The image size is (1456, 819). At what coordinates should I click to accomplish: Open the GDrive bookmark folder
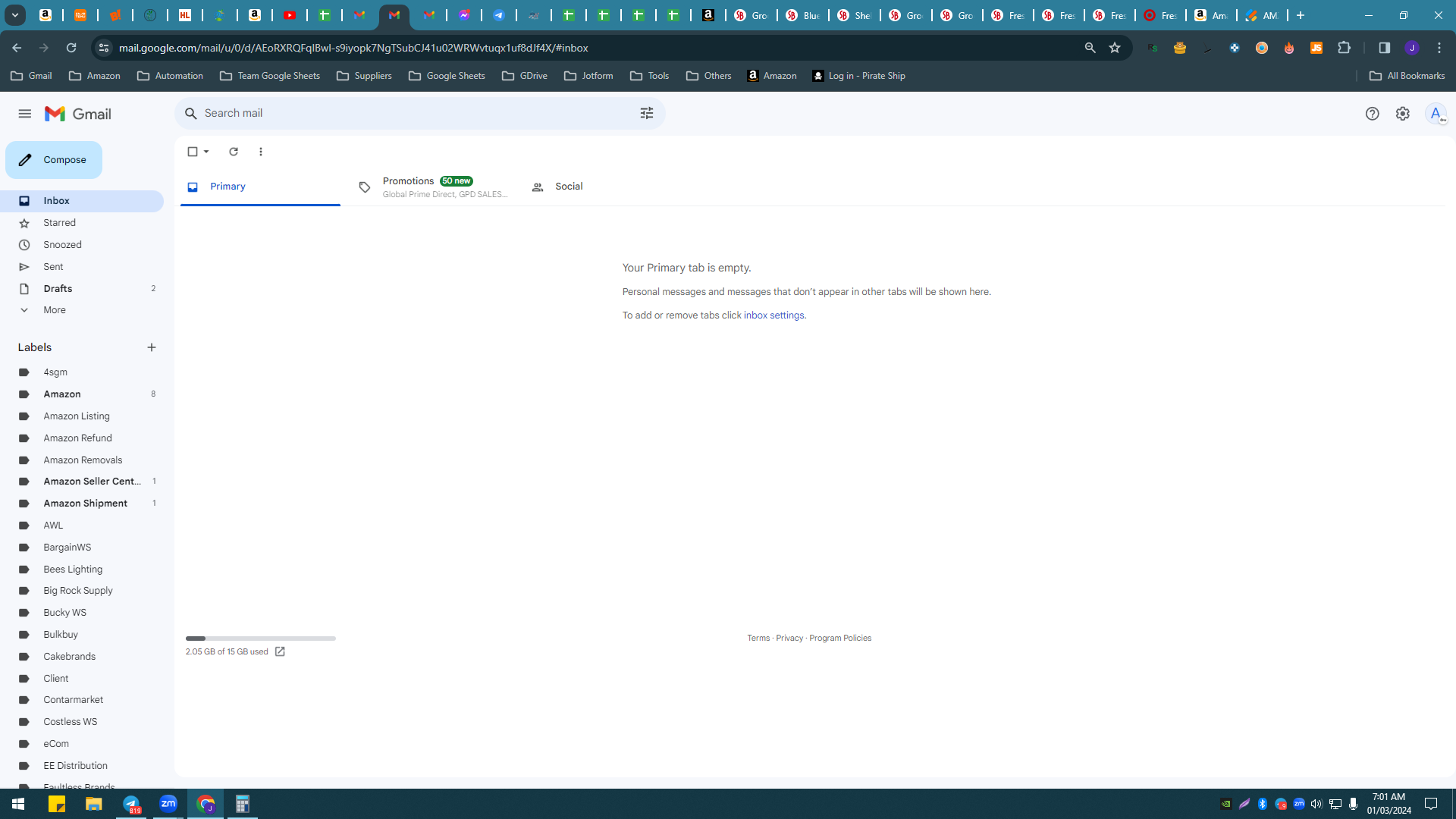coord(525,76)
